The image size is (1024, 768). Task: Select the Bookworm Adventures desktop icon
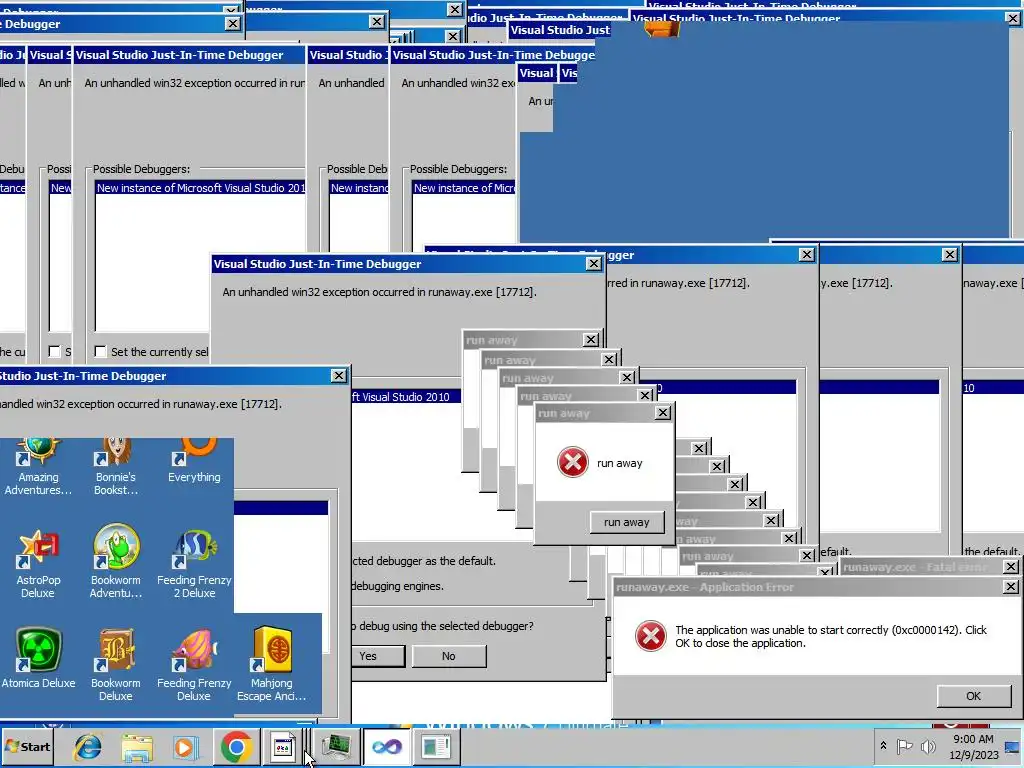pyautogui.click(x=116, y=562)
